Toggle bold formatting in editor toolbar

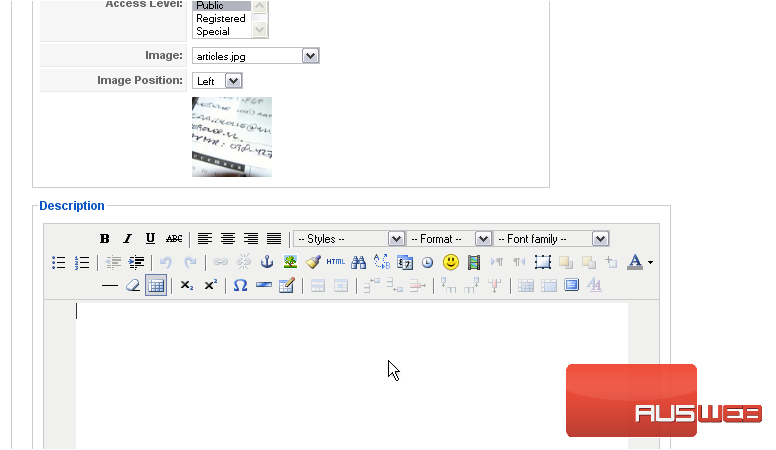[x=104, y=239]
